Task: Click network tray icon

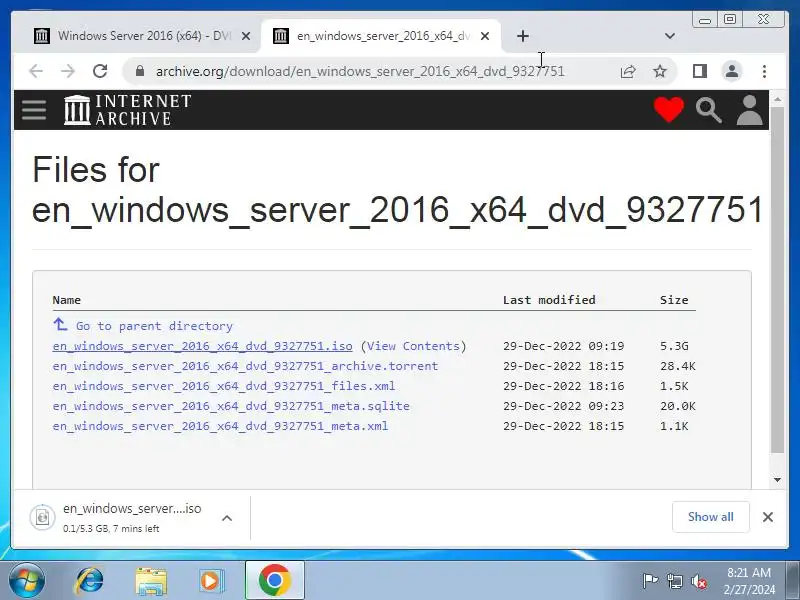Action: click(x=674, y=581)
